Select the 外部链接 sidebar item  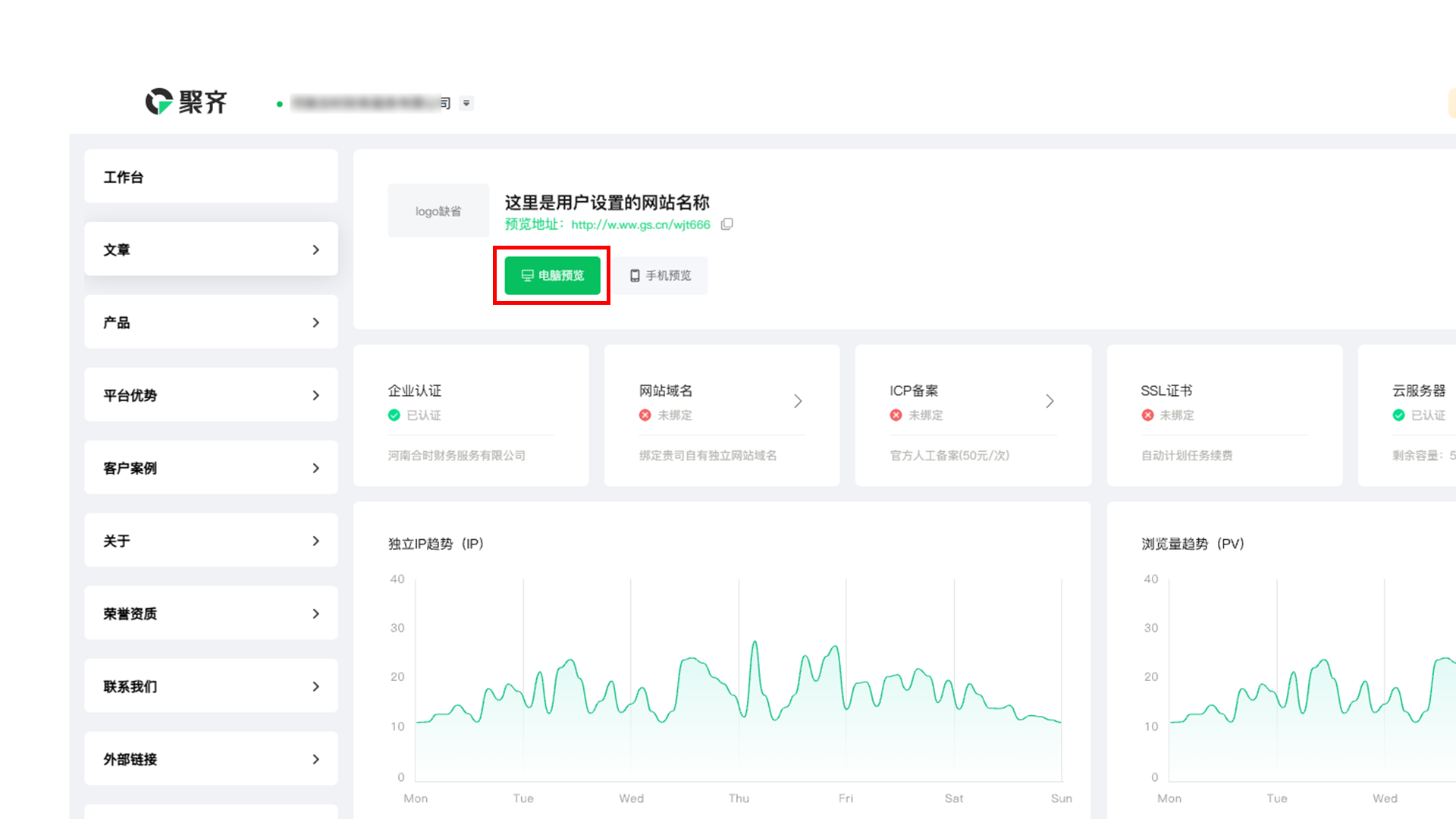pos(211,759)
